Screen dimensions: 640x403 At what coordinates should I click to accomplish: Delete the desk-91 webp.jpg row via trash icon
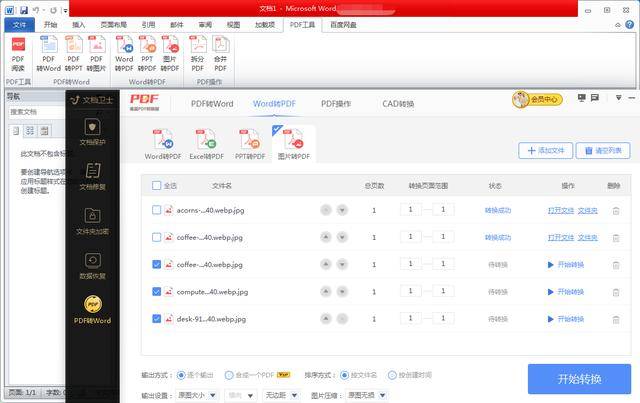(616, 319)
